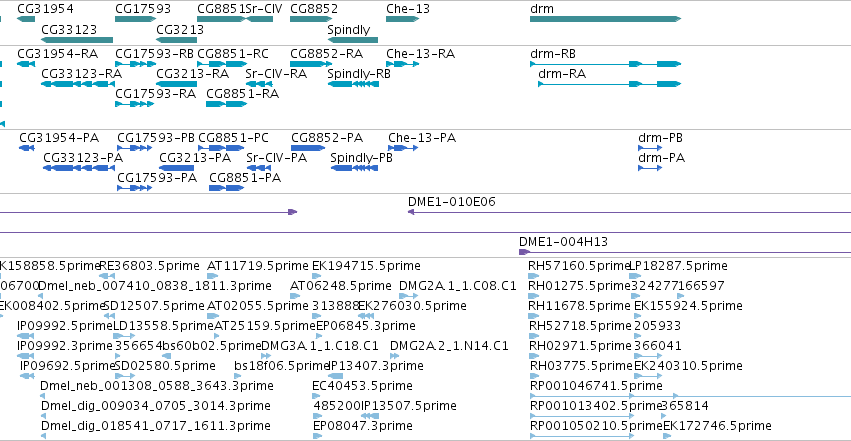Click the CG8852-RA transcript label

(x=326, y=54)
